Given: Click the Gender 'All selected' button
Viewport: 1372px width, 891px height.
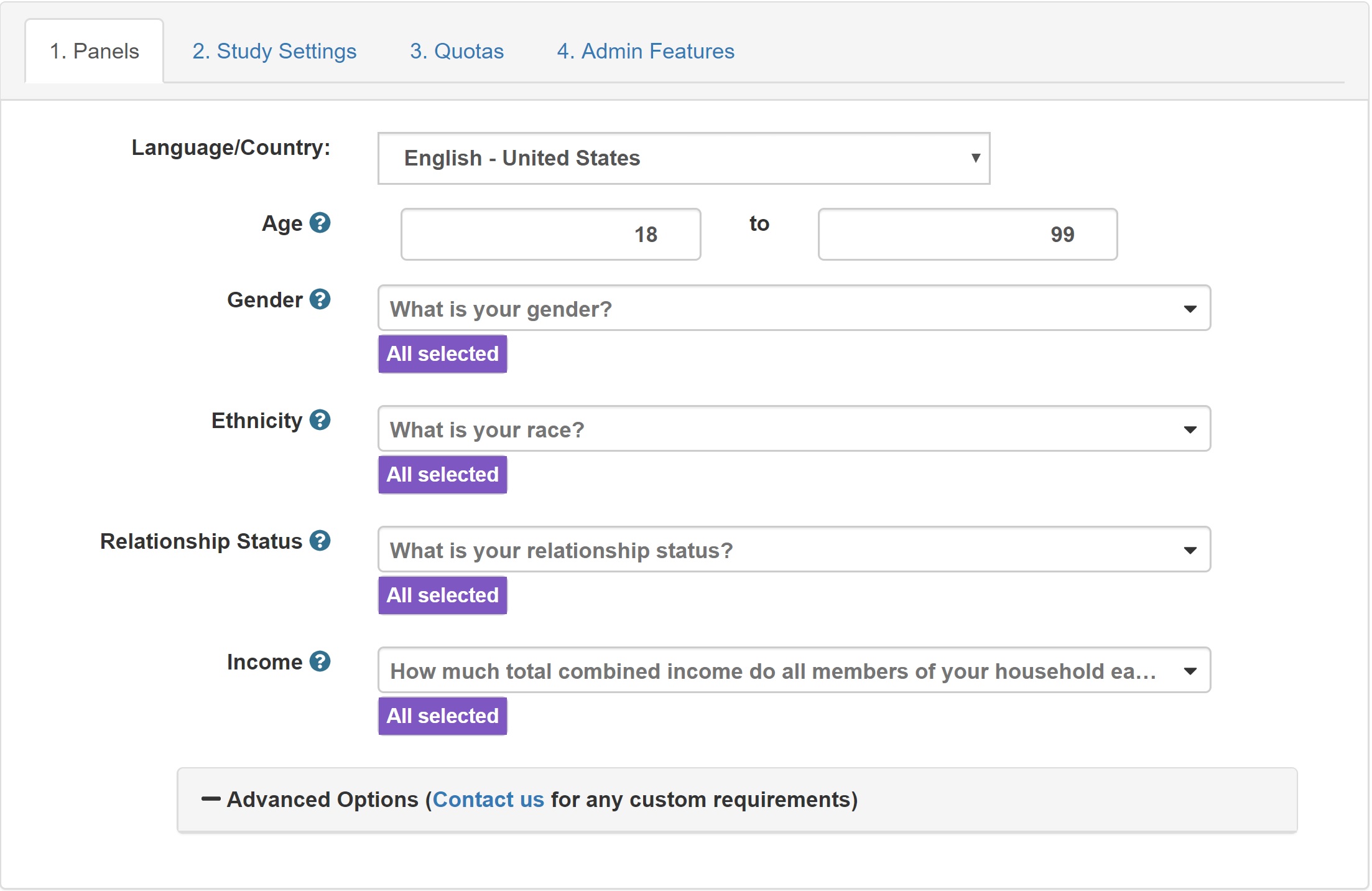Looking at the screenshot, I should [x=442, y=354].
